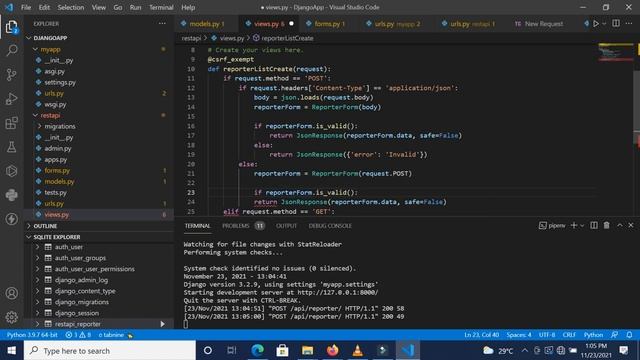The width and height of the screenshot is (640, 360).
Task: Open the File menu
Action: [x=26, y=7]
